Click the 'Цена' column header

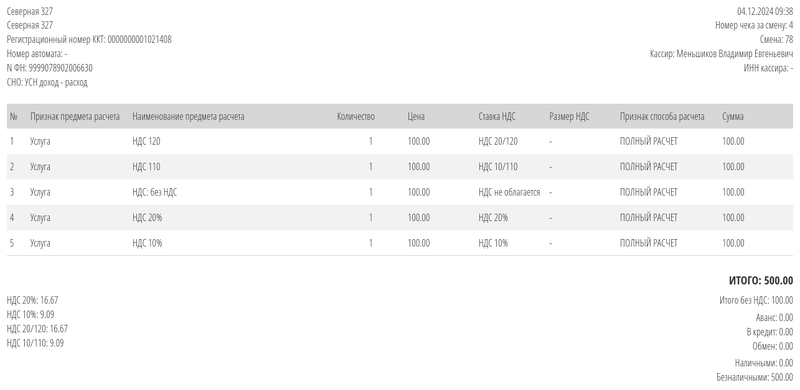(416, 116)
